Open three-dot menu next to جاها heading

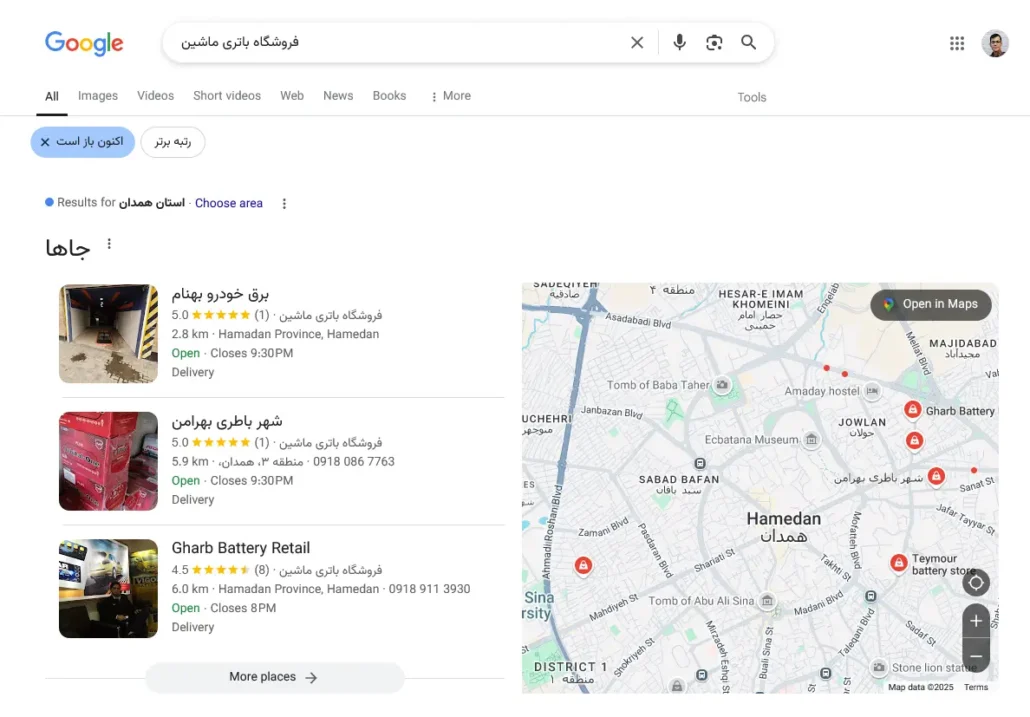[109, 244]
